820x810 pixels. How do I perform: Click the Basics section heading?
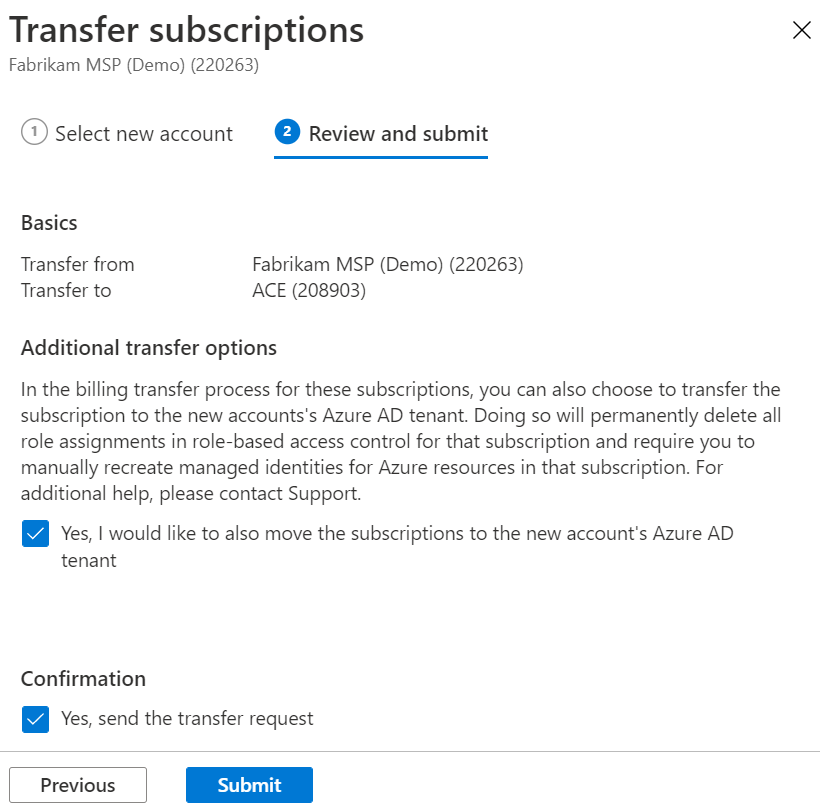coord(49,223)
